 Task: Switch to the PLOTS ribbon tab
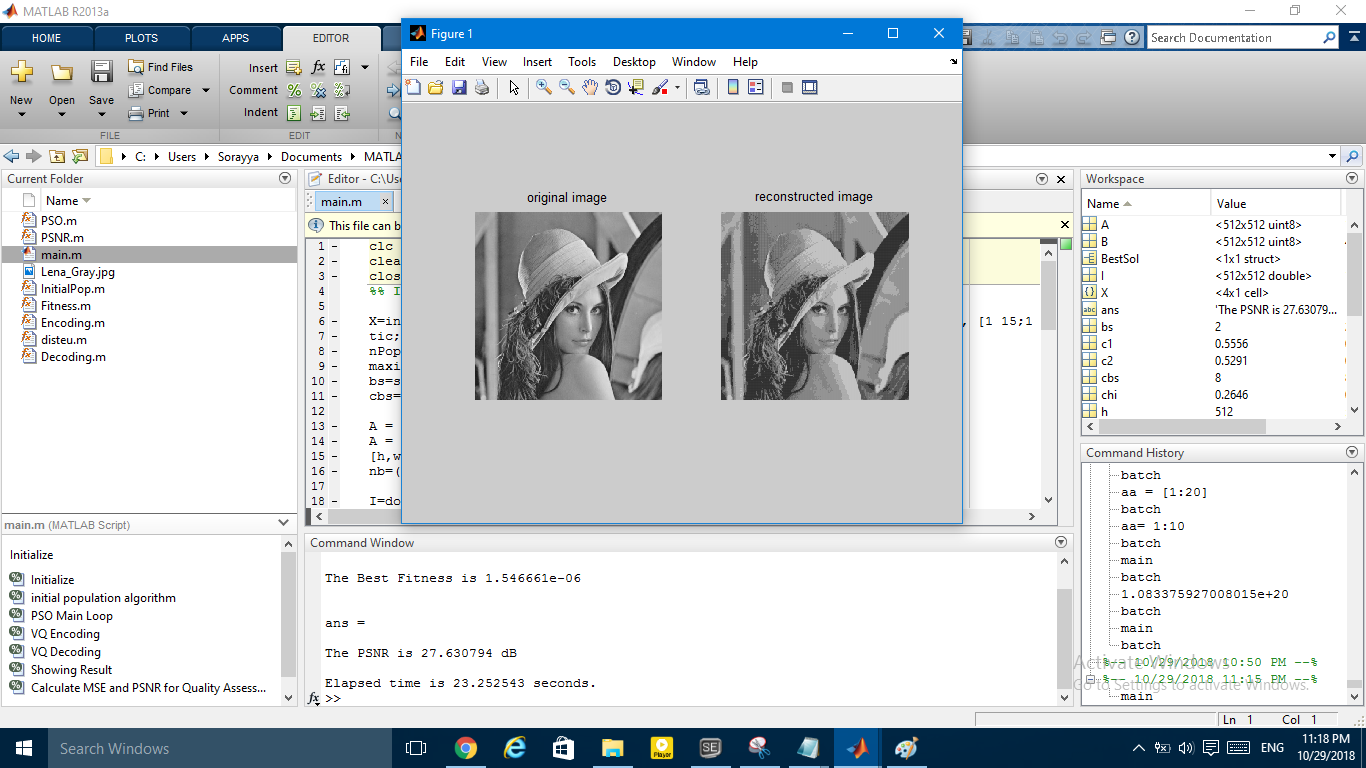click(x=141, y=38)
